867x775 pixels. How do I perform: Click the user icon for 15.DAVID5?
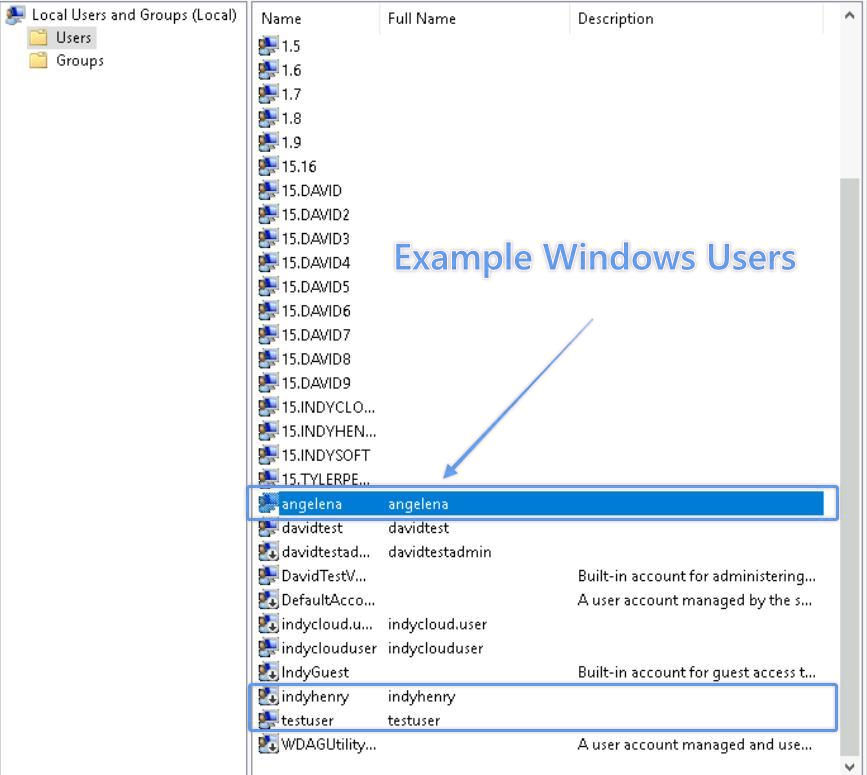(x=268, y=287)
